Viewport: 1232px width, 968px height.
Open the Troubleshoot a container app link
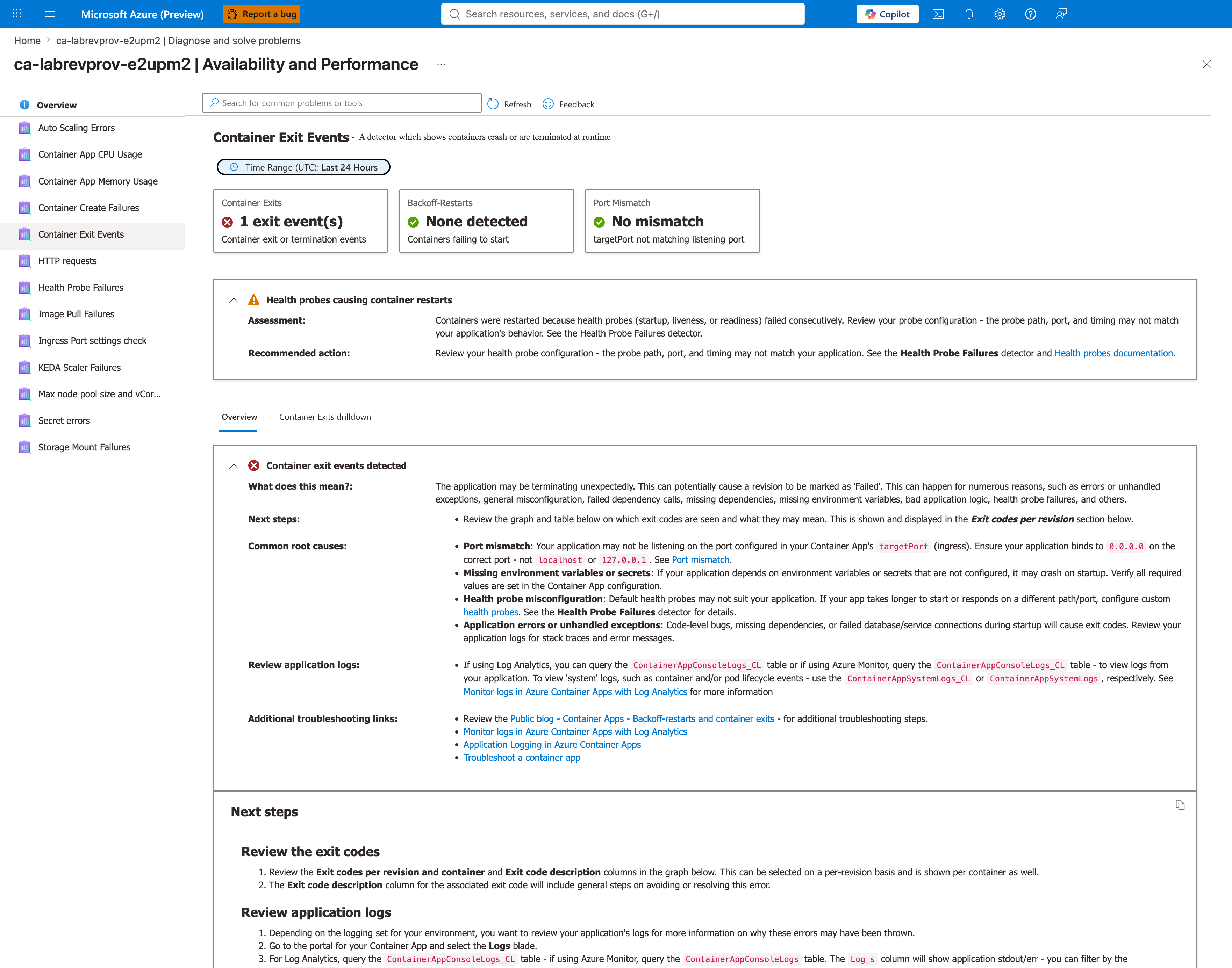tap(522, 758)
